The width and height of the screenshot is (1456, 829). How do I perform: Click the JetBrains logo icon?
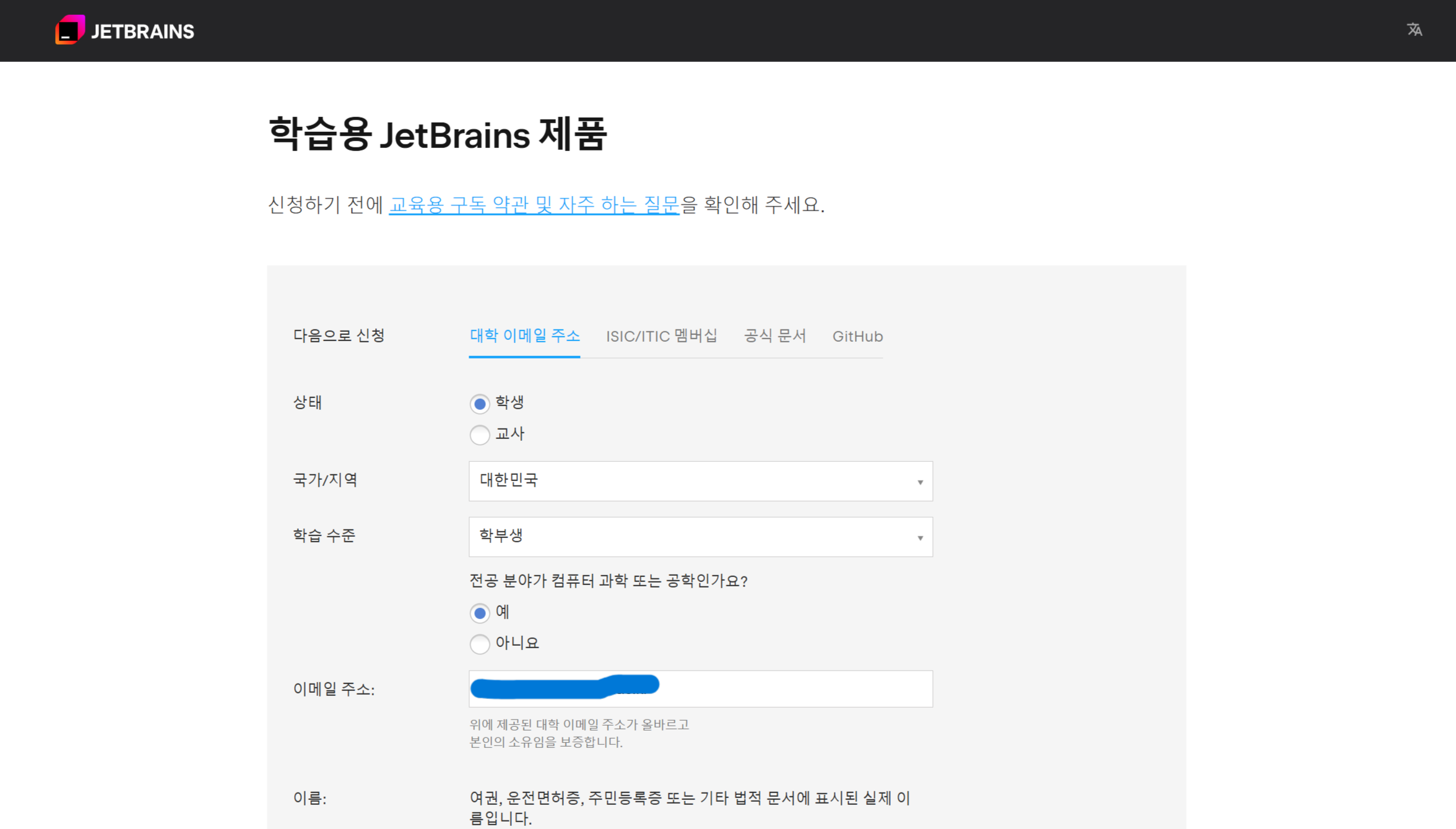pyautogui.click(x=69, y=30)
